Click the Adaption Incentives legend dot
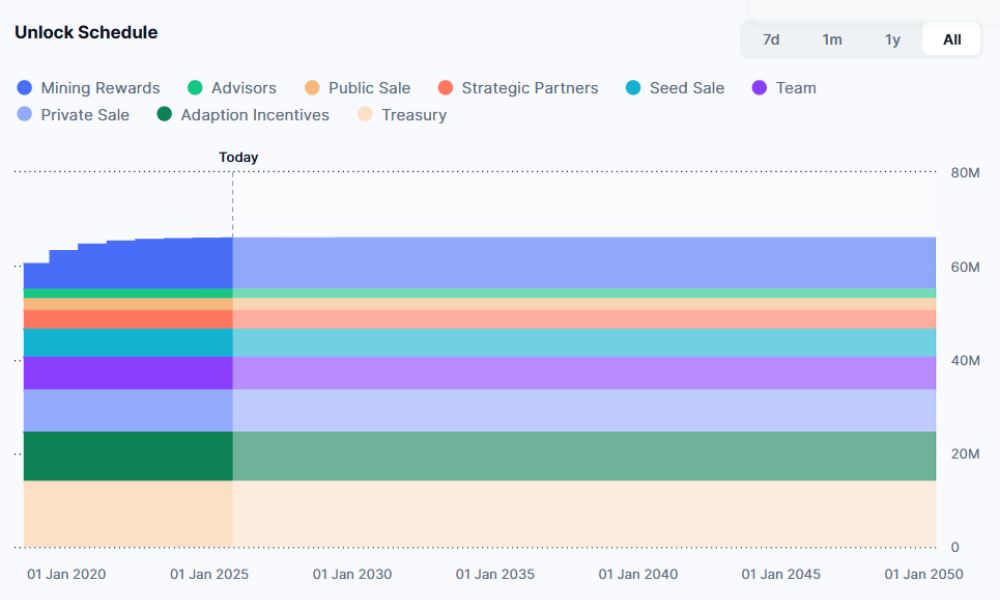The height and width of the screenshot is (600, 1000). pyautogui.click(x=165, y=115)
